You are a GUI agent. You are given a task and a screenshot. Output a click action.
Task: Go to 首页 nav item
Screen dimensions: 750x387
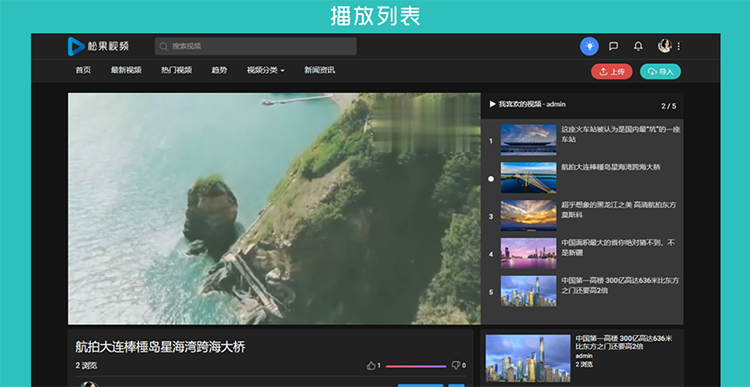[x=83, y=70]
